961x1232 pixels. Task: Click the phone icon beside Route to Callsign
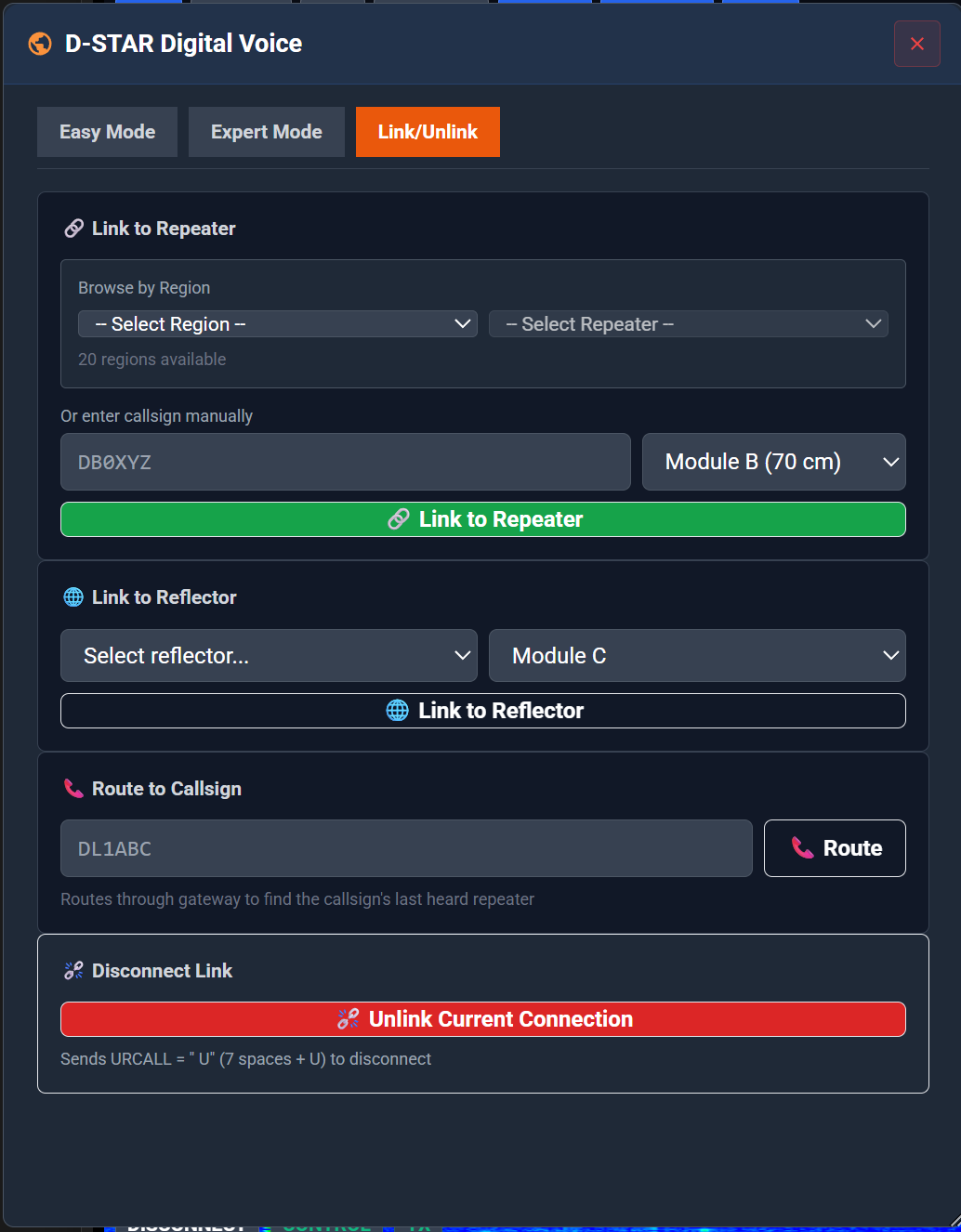(x=72, y=788)
